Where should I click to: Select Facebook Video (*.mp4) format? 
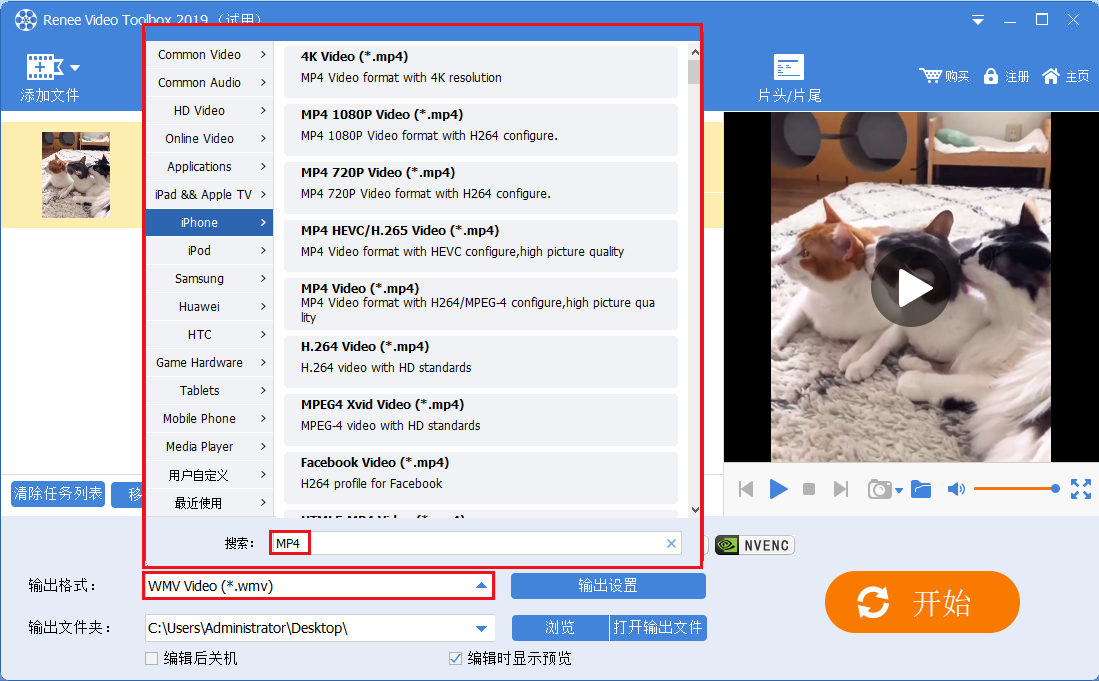pyautogui.click(x=481, y=479)
